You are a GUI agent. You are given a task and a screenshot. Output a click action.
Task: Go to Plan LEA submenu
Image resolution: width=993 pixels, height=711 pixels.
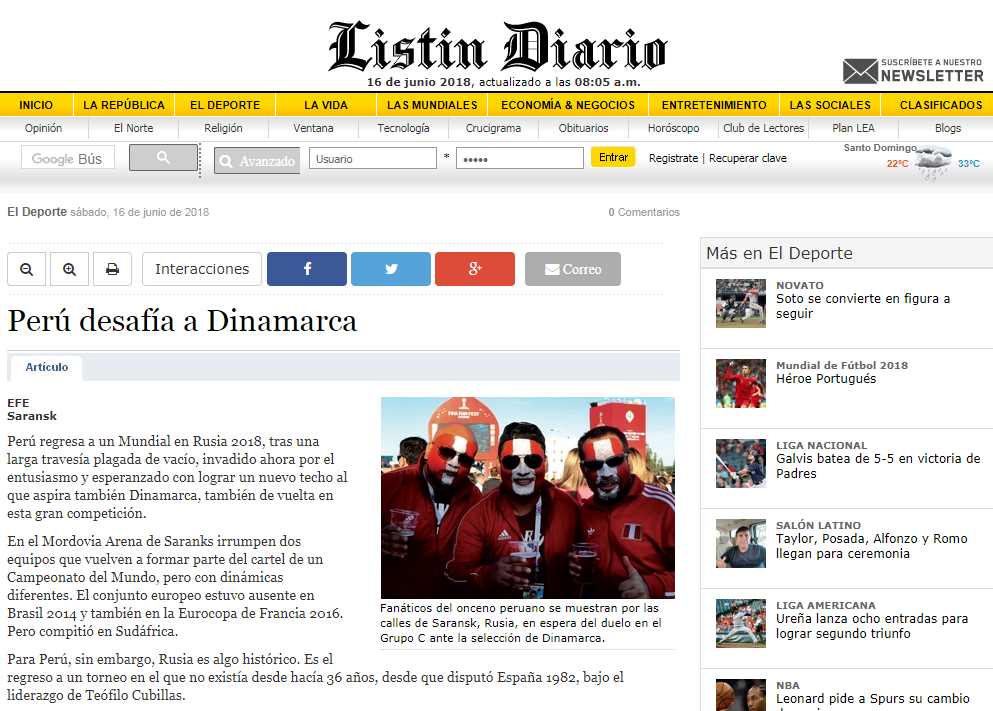(x=854, y=128)
